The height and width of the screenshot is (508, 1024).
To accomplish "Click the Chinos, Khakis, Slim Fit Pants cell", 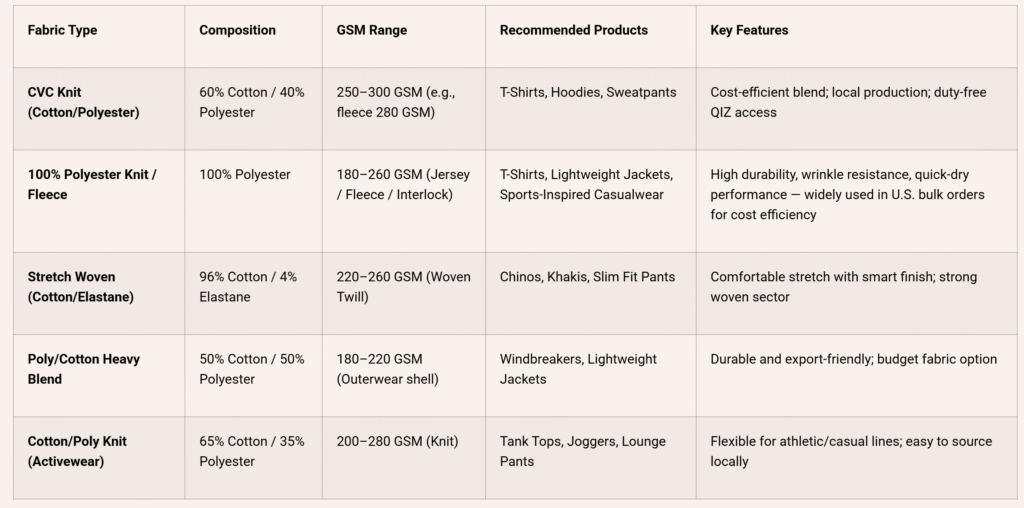I will pos(587,277).
